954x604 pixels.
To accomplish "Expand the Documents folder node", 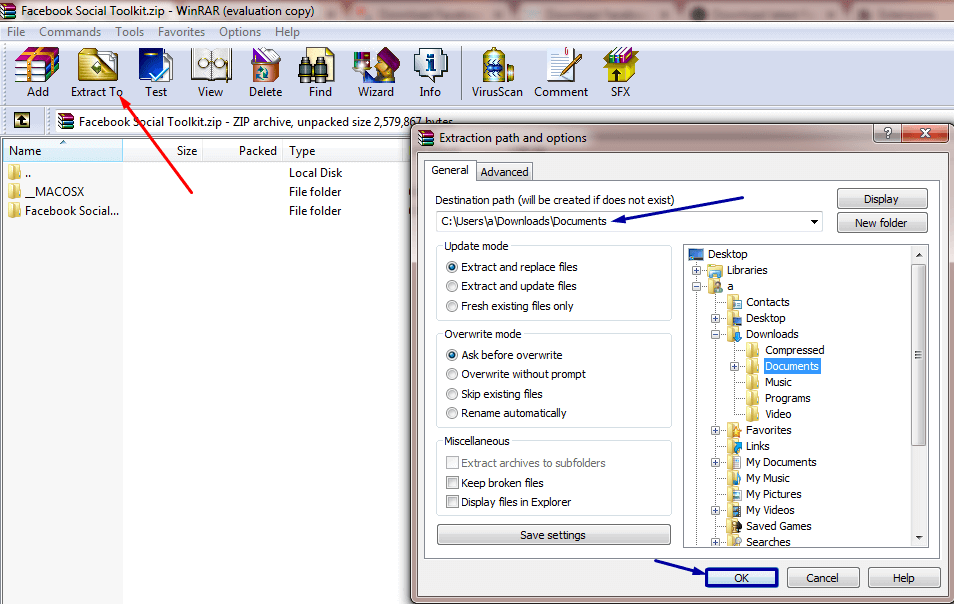I will click(x=734, y=366).
